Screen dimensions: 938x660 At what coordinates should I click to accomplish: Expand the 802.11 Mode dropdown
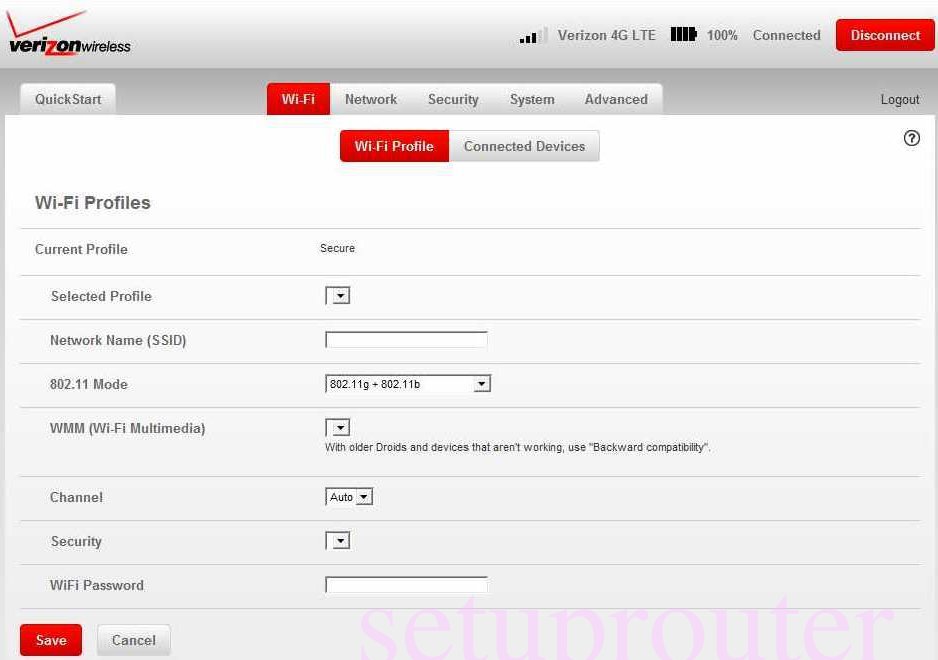480,383
